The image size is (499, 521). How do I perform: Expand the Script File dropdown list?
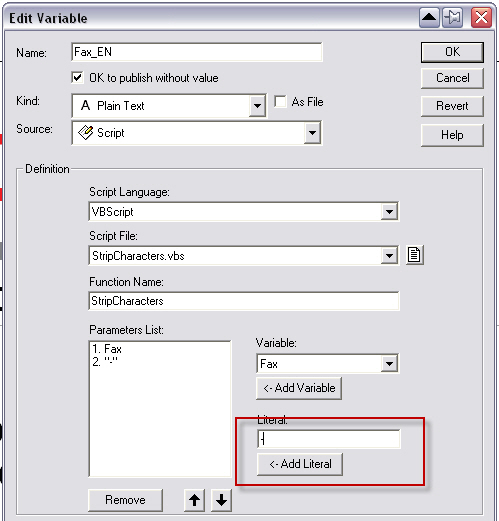point(389,256)
